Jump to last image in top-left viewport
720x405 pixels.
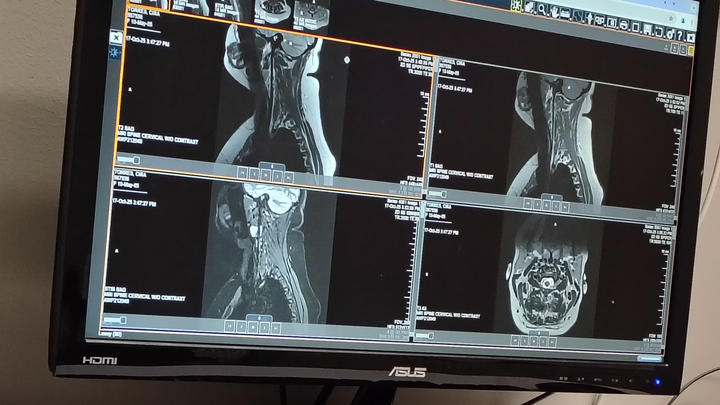(x=289, y=178)
